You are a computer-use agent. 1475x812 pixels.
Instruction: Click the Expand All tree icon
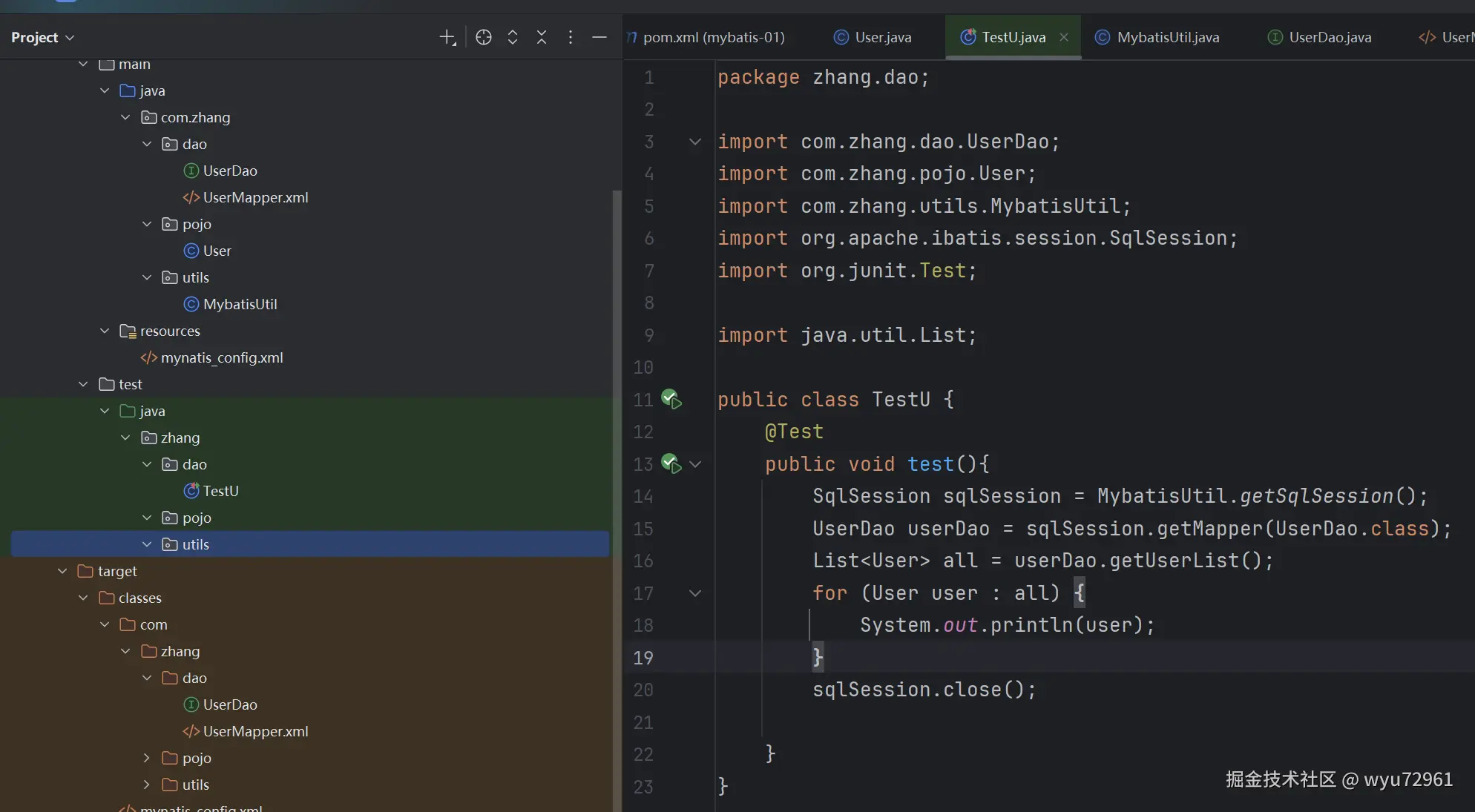pos(513,37)
